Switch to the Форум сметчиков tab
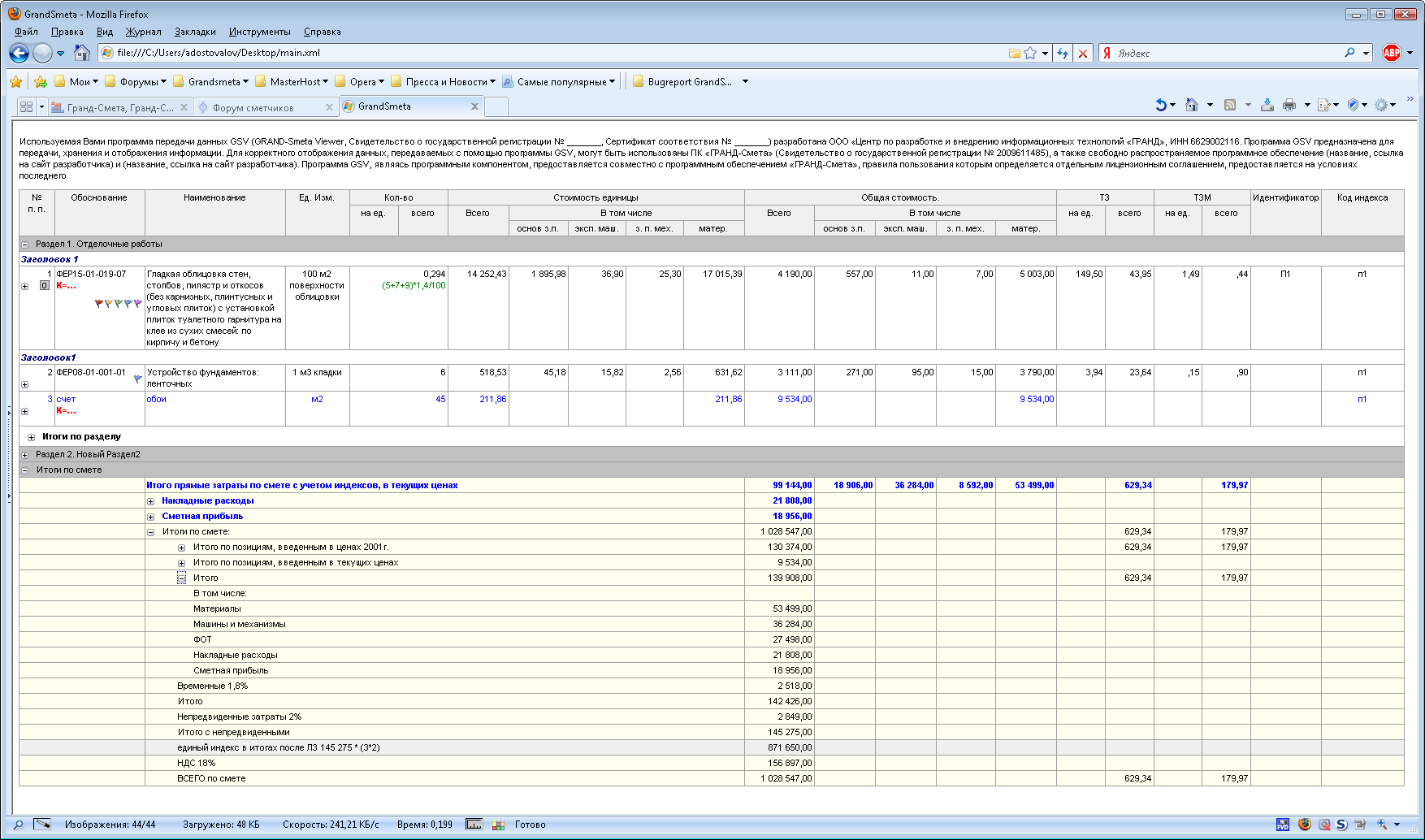Image resolution: width=1425 pixels, height=840 pixels. 253,107
